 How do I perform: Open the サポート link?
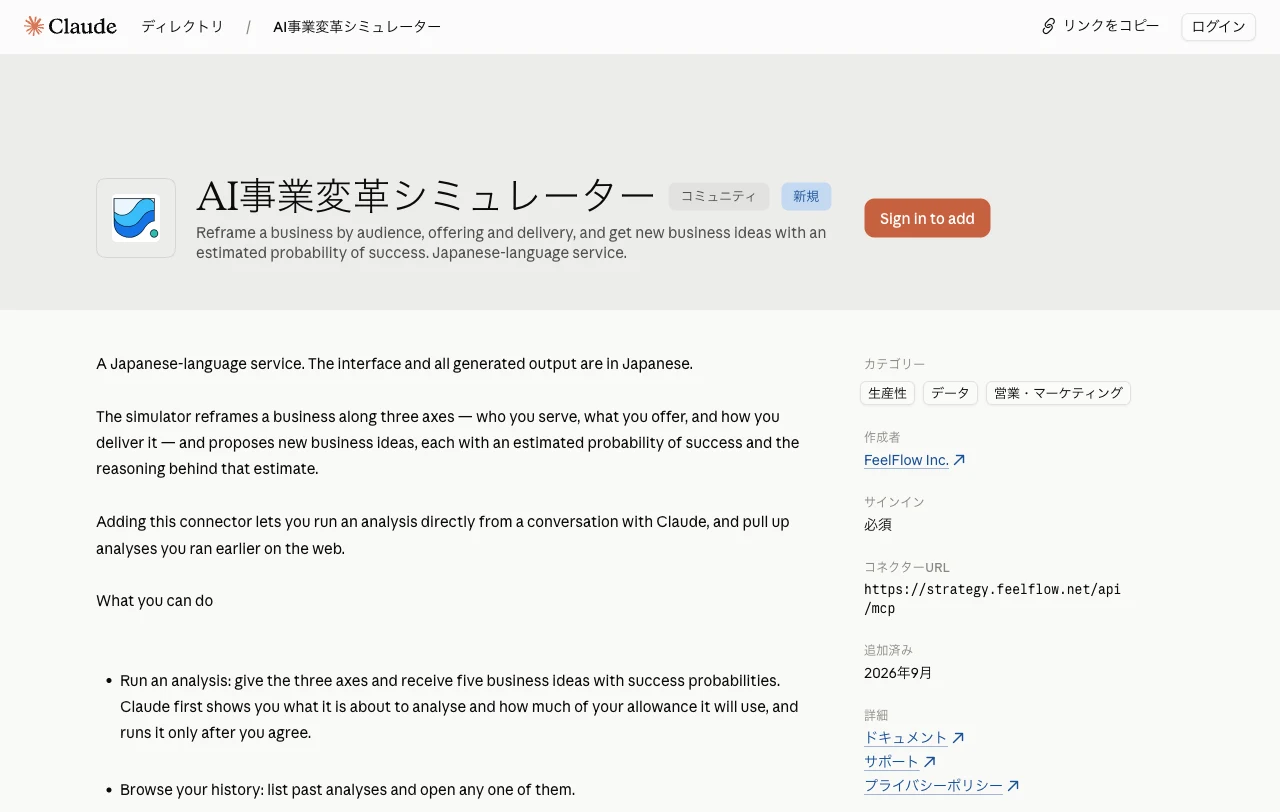click(x=891, y=761)
